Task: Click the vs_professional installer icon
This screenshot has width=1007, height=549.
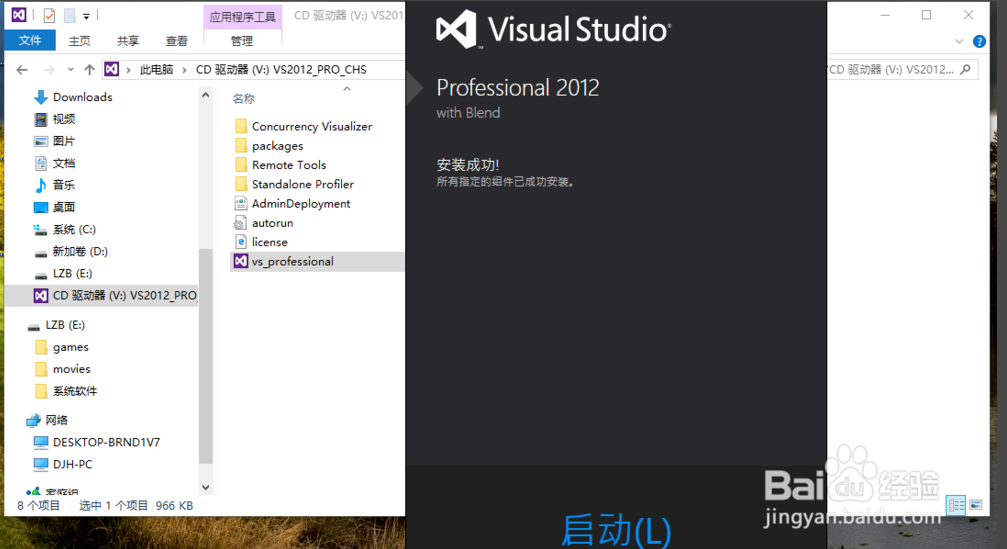Action: tap(240, 261)
